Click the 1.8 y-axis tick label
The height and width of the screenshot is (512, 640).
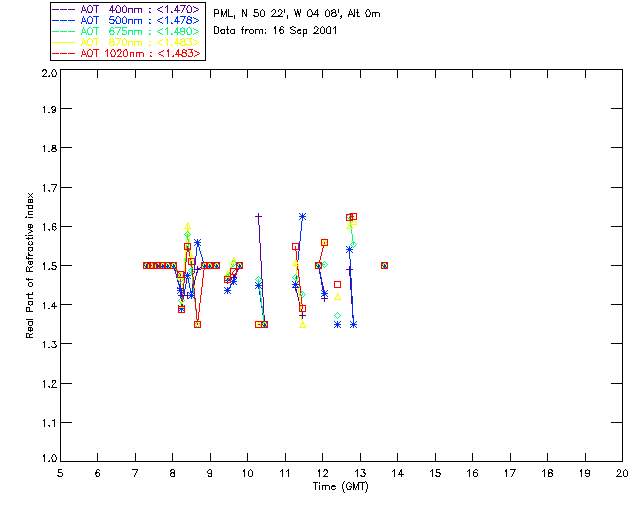pyautogui.click(x=49, y=148)
